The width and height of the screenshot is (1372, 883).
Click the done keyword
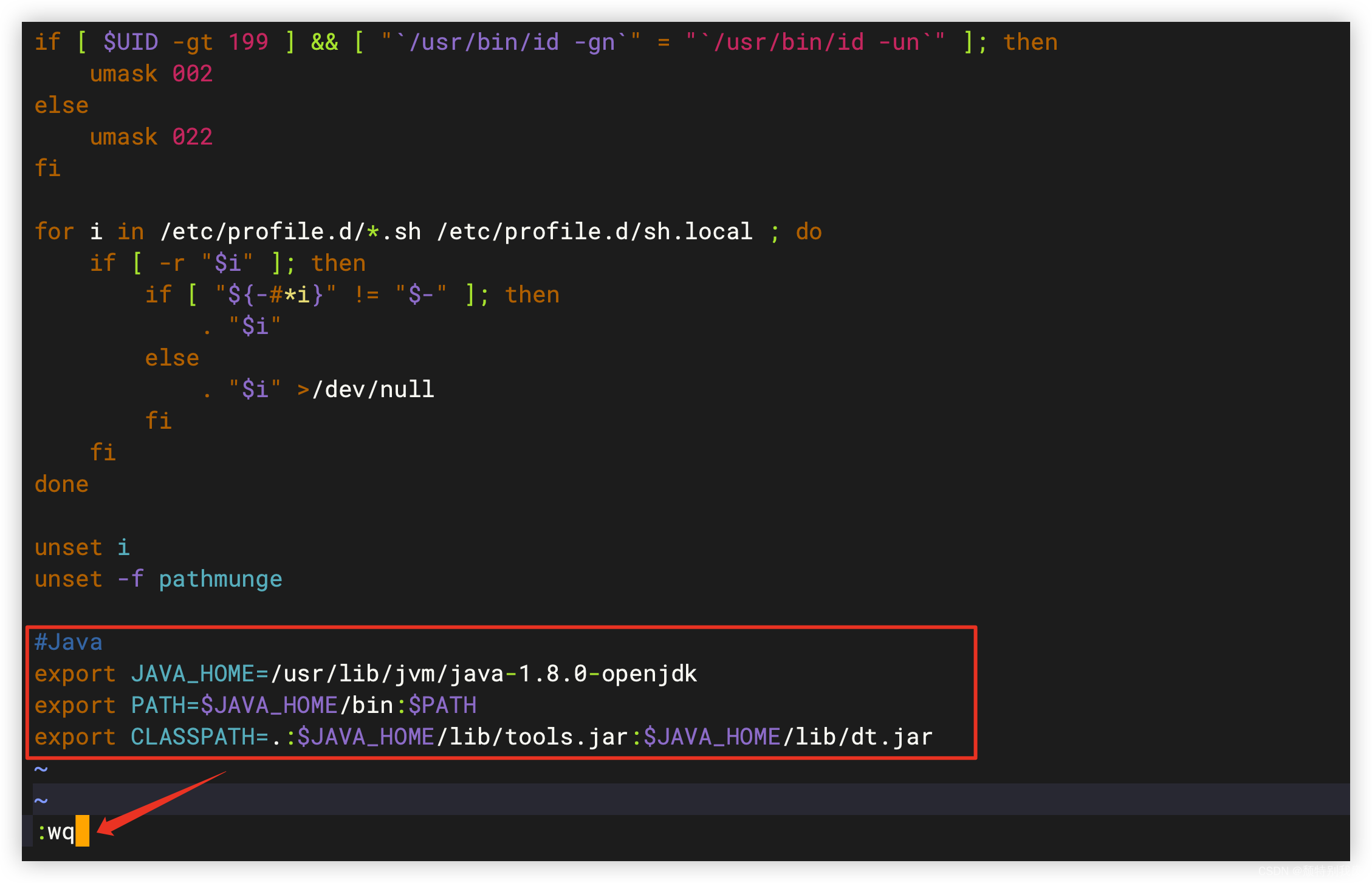[x=61, y=485]
